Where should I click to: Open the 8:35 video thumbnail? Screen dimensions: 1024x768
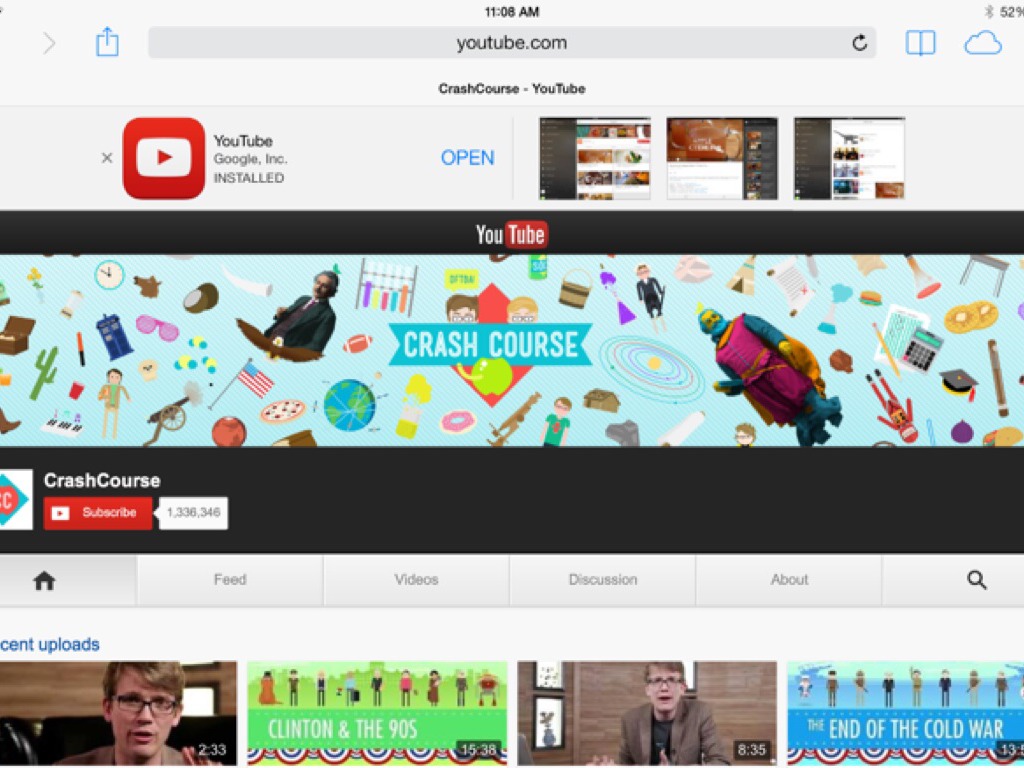[x=646, y=712]
